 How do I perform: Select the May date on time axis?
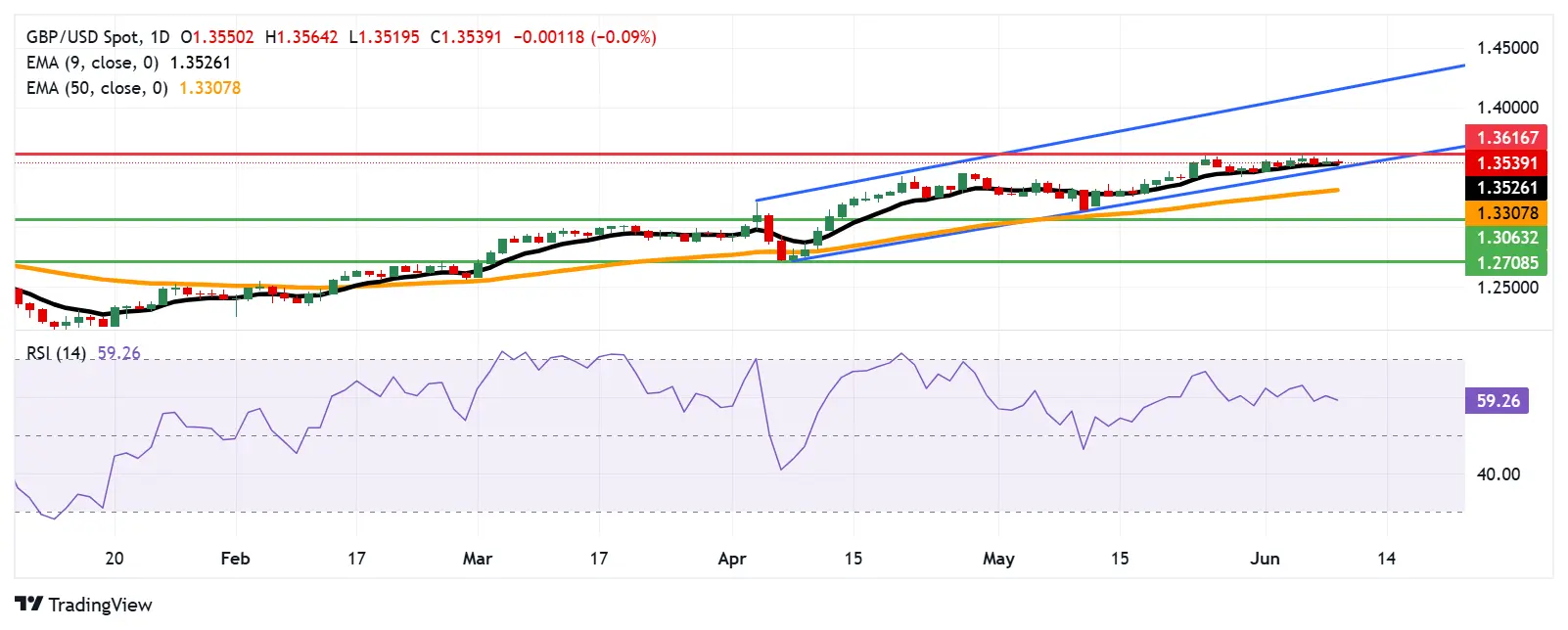click(x=997, y=559)
